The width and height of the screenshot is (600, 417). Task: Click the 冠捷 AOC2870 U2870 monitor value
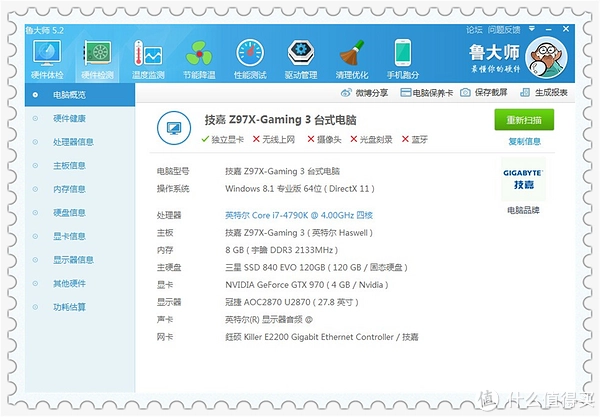(x=292, y=302)
